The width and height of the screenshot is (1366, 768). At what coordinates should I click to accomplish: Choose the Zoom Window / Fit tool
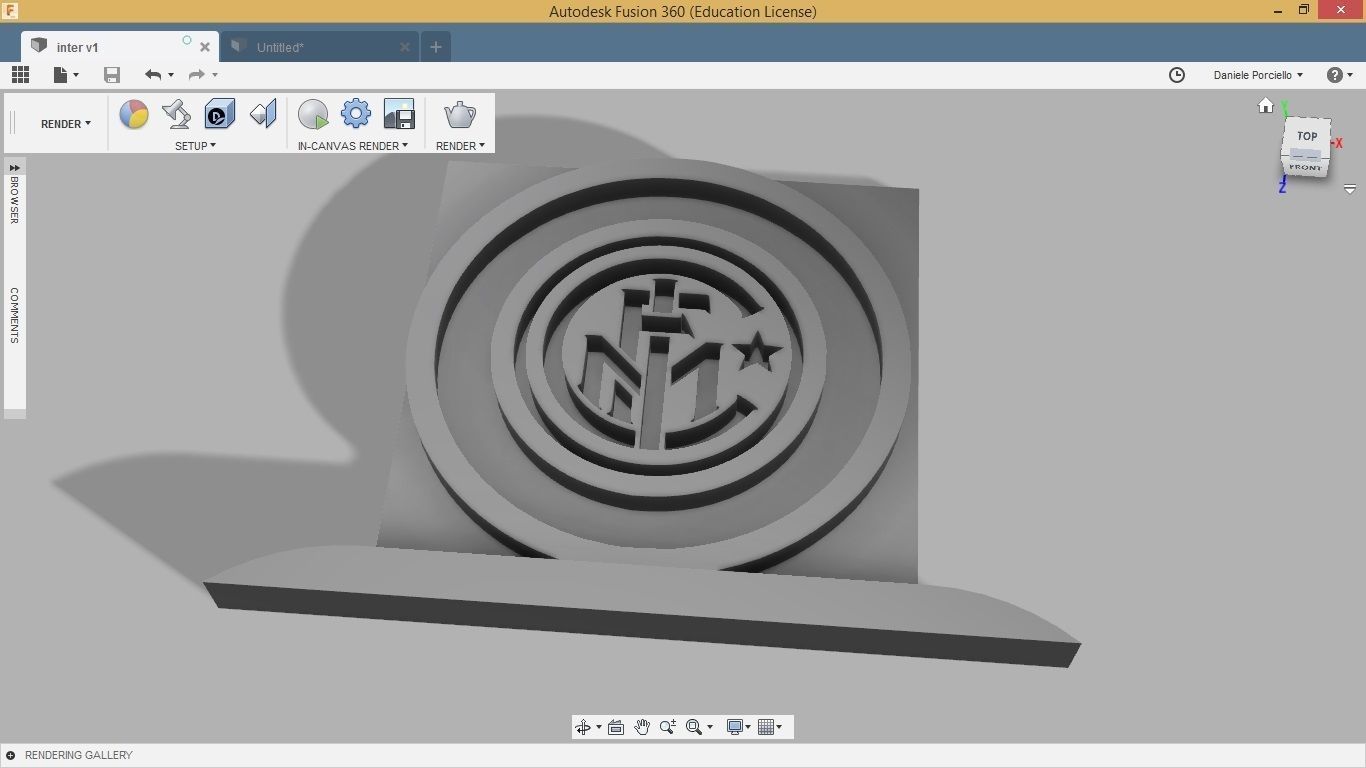(694, 727)
